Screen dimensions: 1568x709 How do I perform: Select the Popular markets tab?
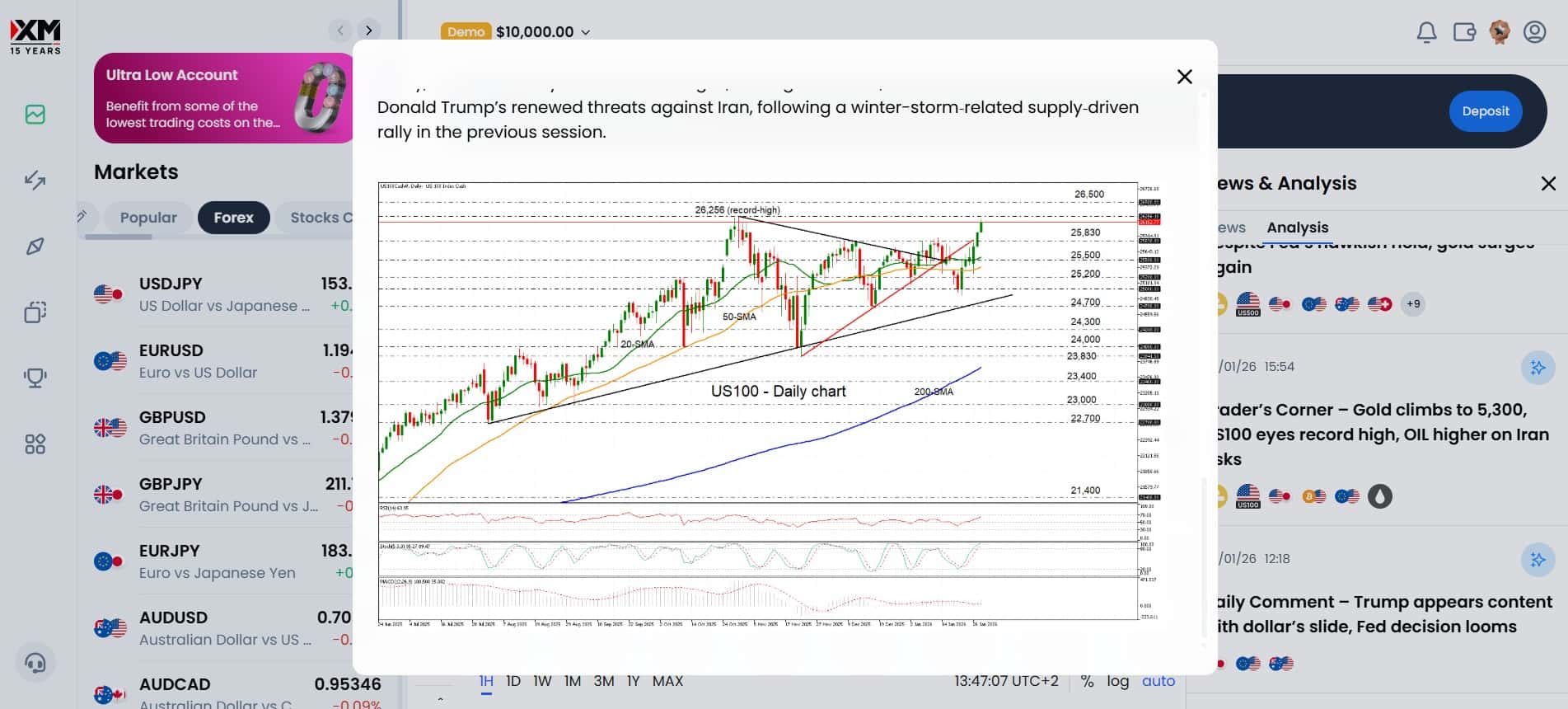click(x=148, y=218)
